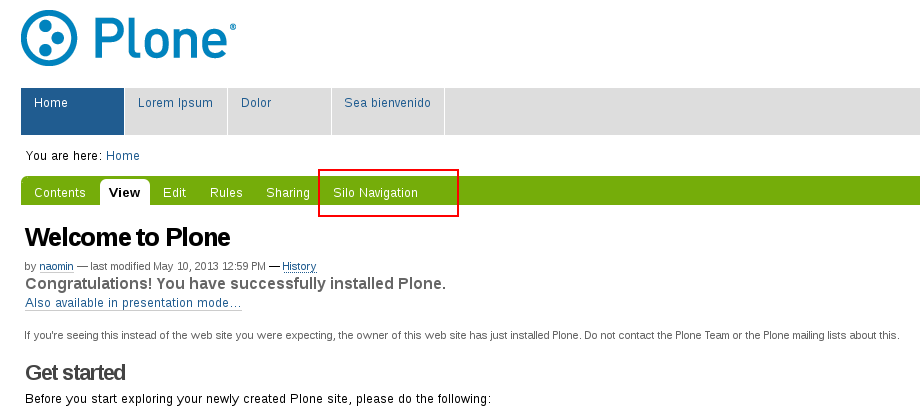Open the Rules tab

click(226, 193)
